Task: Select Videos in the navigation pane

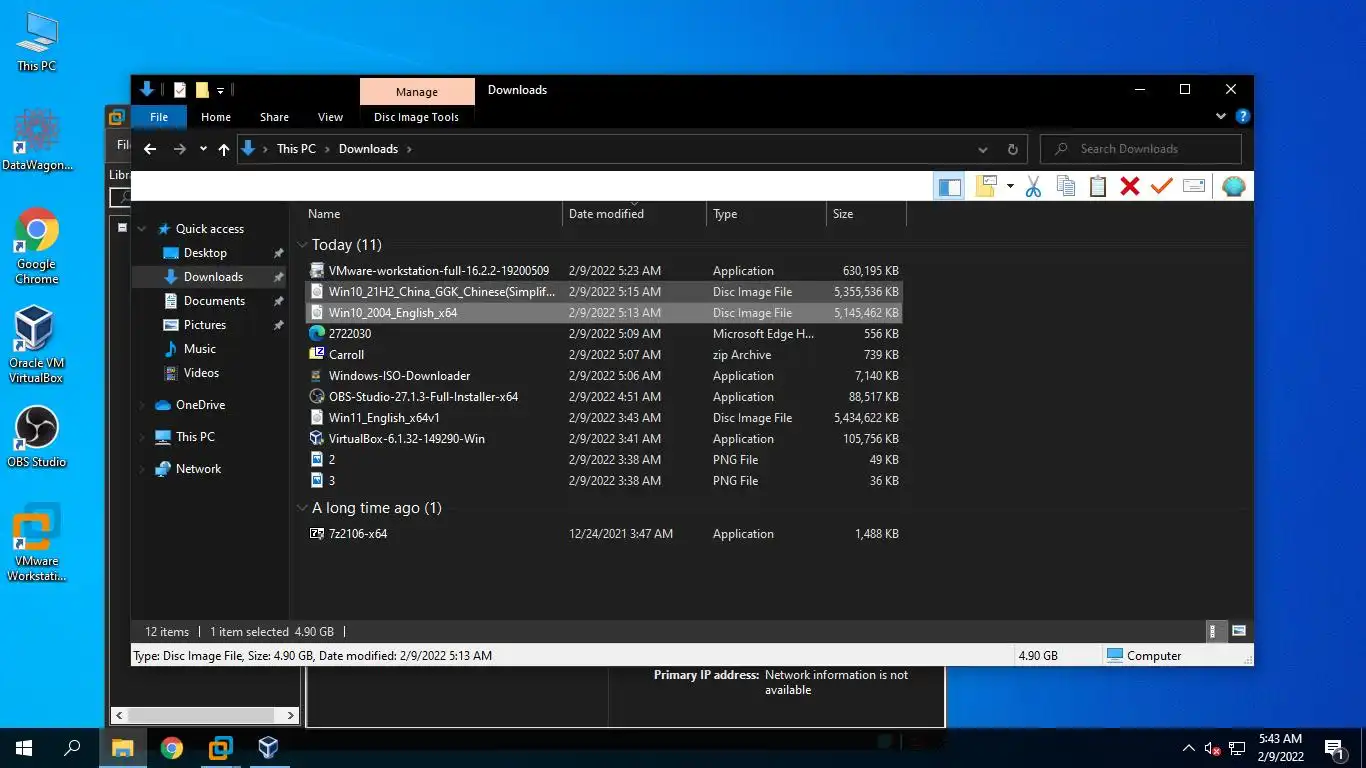Action: pos(201,373)
